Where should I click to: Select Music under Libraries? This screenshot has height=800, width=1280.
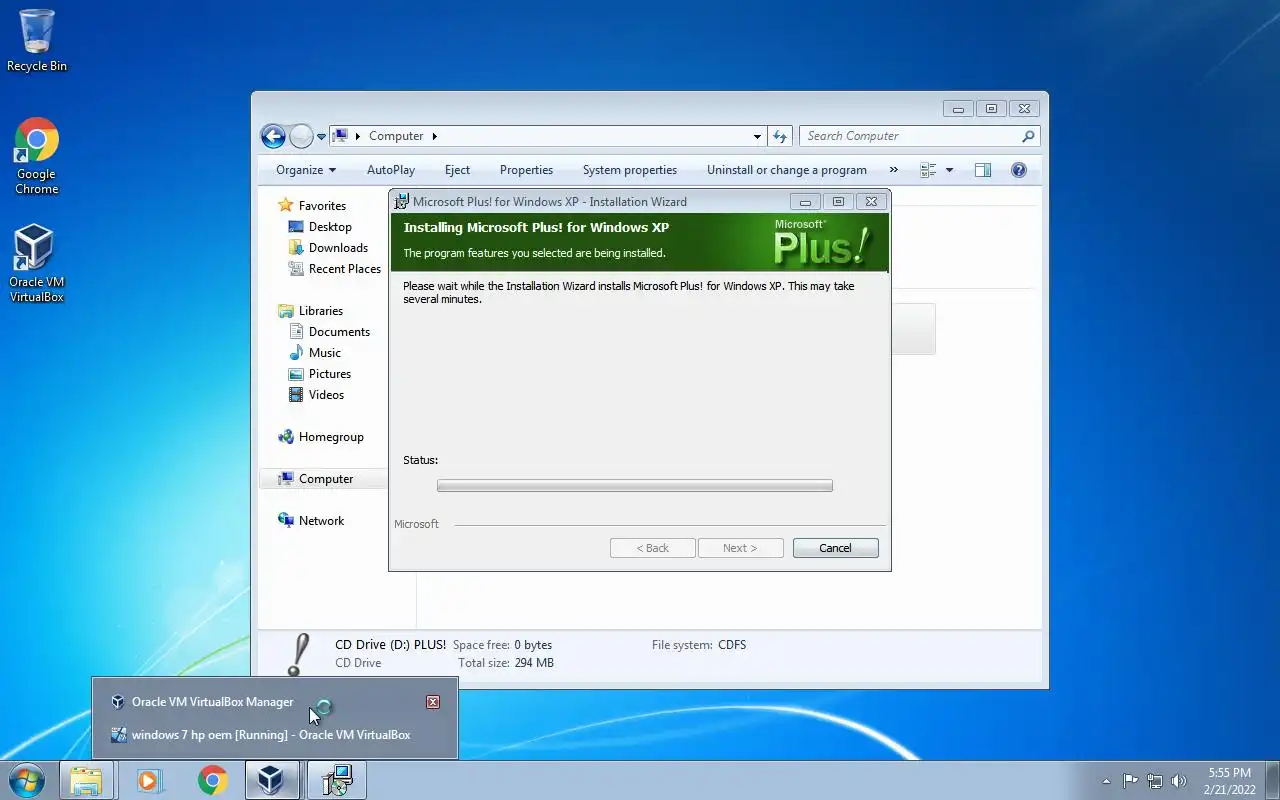click(x=315, y=353)
